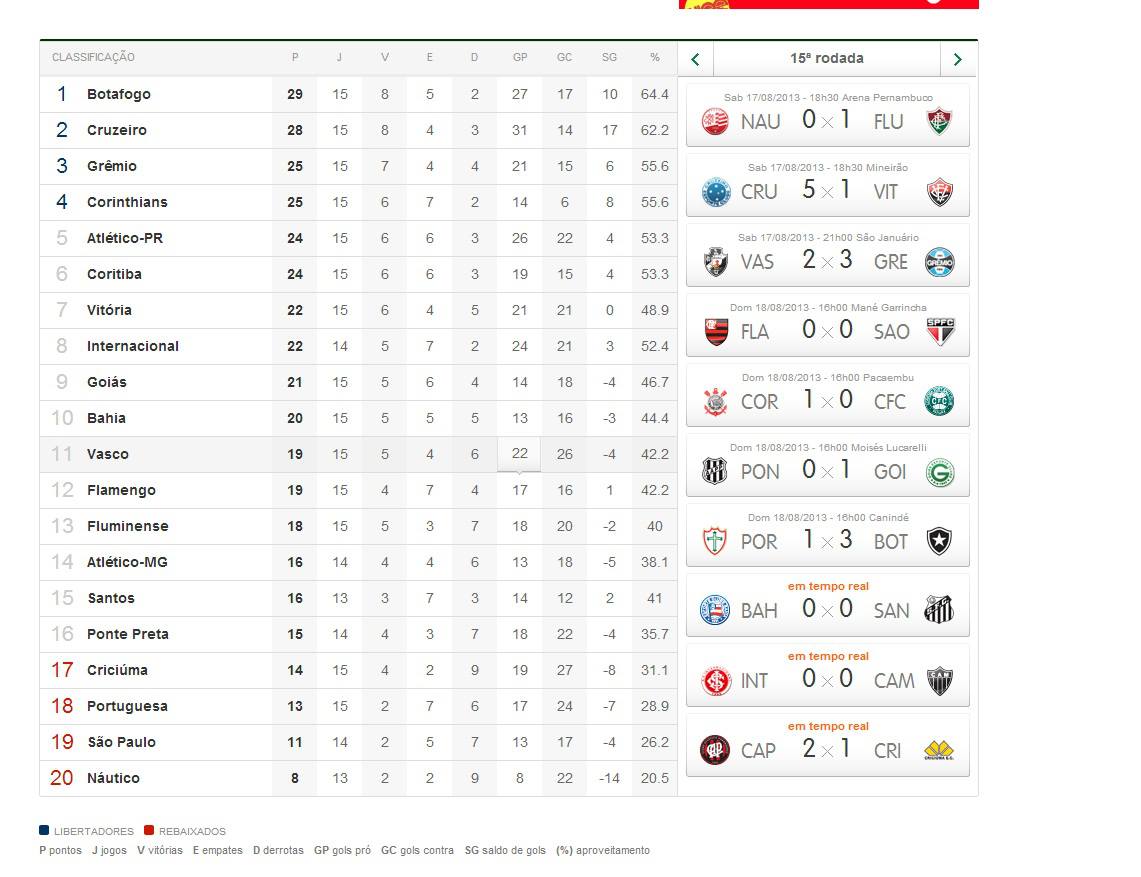Go to the next rodada with right arrow
The width and height of the screenshot is (1141, 877).
958,59
